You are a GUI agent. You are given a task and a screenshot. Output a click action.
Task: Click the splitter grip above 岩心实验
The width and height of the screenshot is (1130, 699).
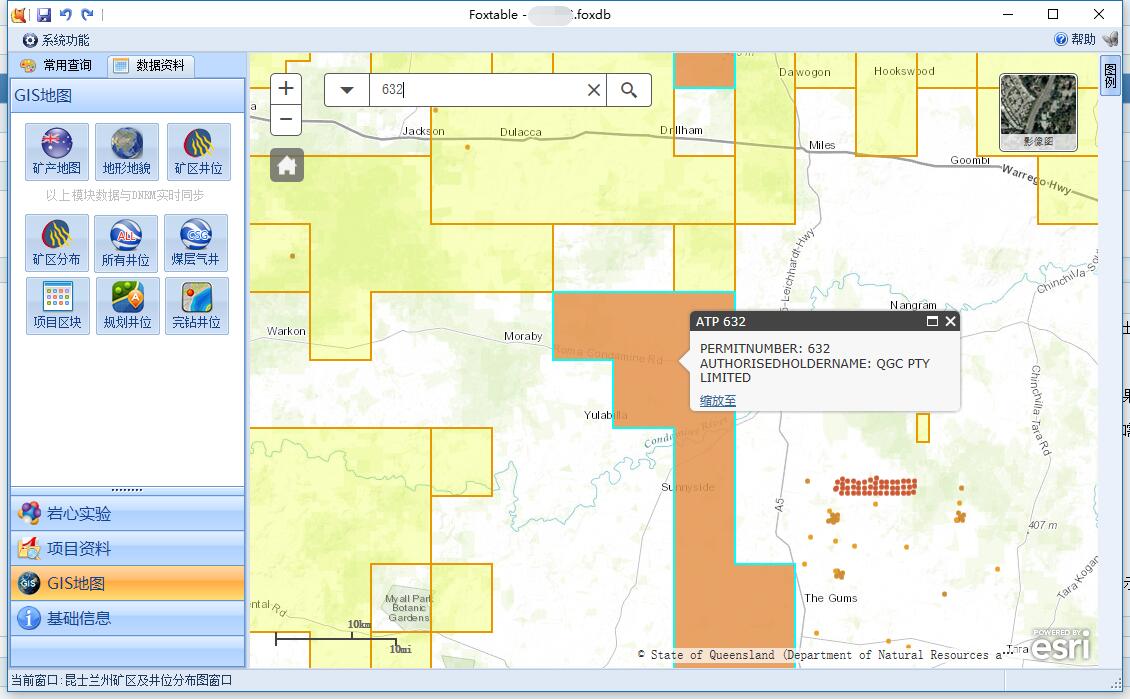pos(127,491)
